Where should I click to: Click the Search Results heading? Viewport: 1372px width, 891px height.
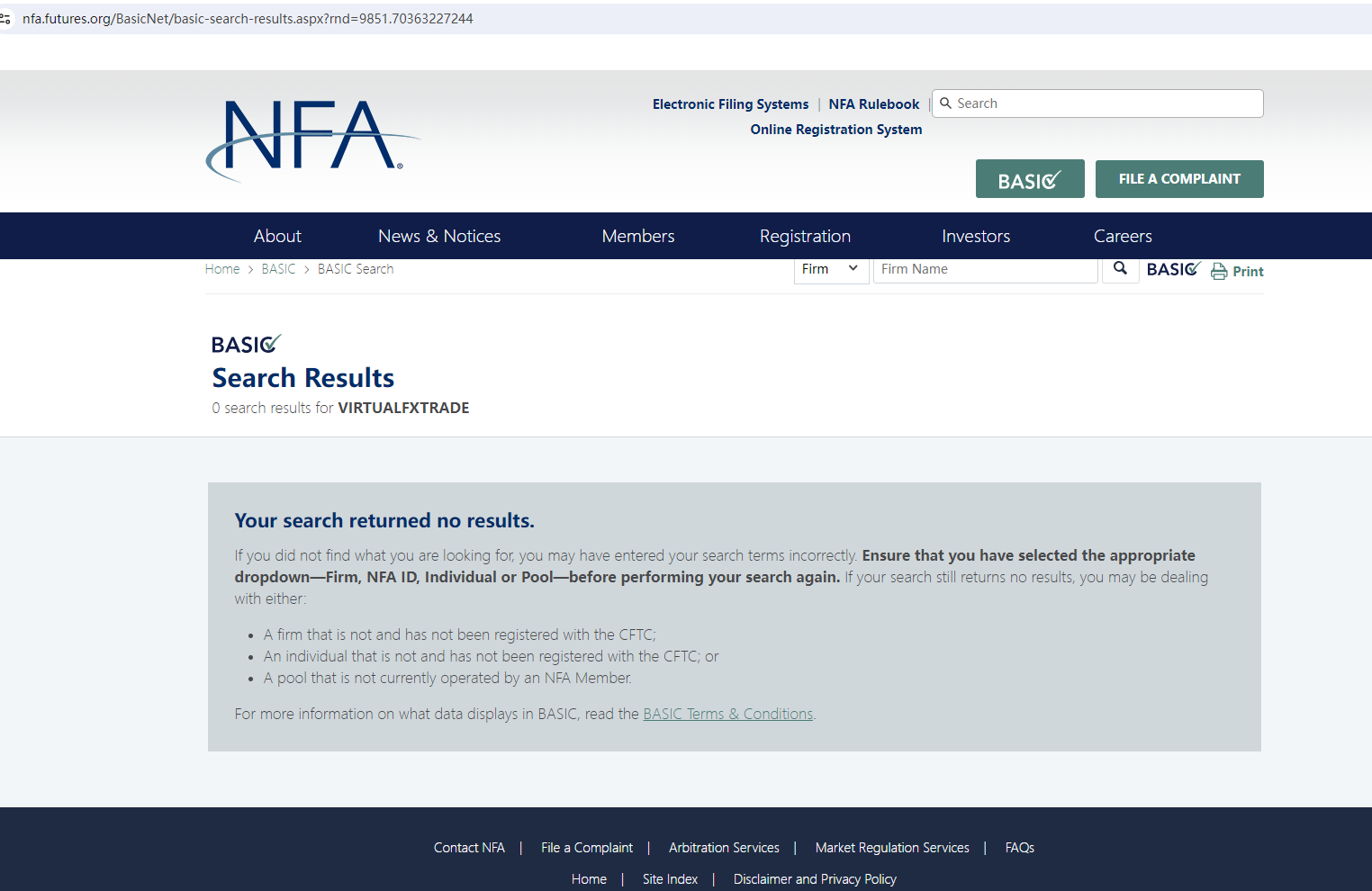tap(303, 378)
